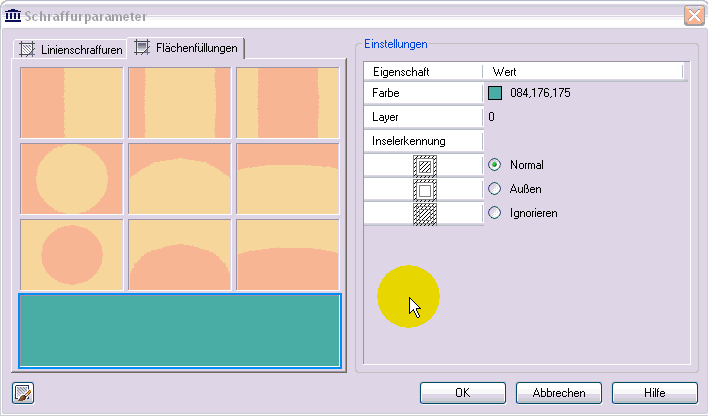Choose the fill with the left vertical pink band
The width and height of the screenshot is (708, 416).
pos(72,103)
